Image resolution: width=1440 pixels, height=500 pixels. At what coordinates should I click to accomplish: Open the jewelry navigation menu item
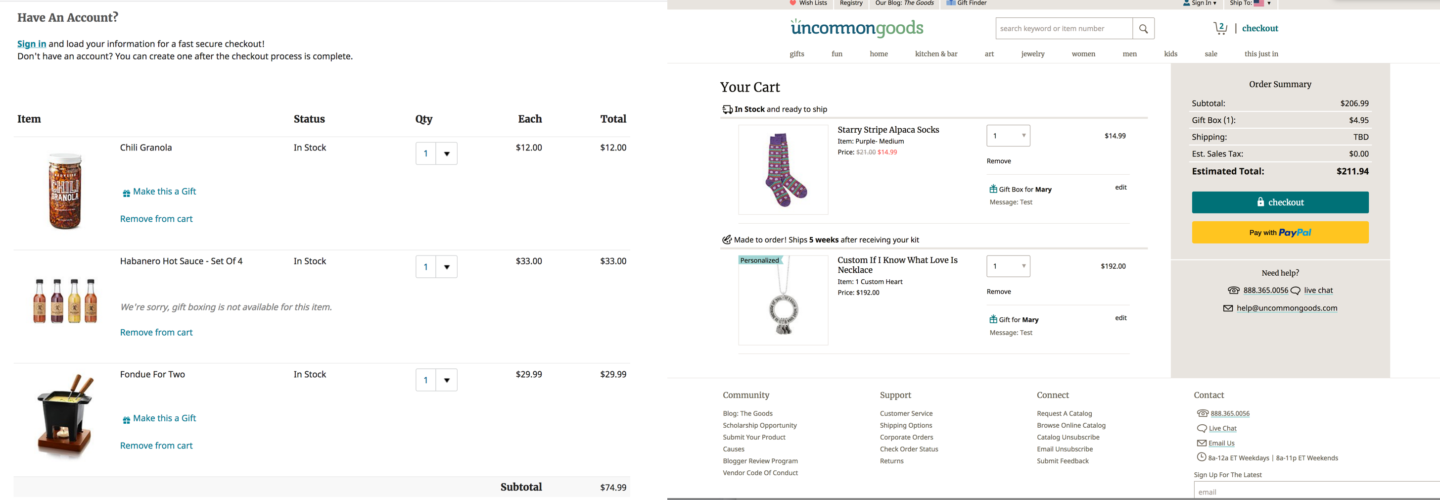(1032, 54)
